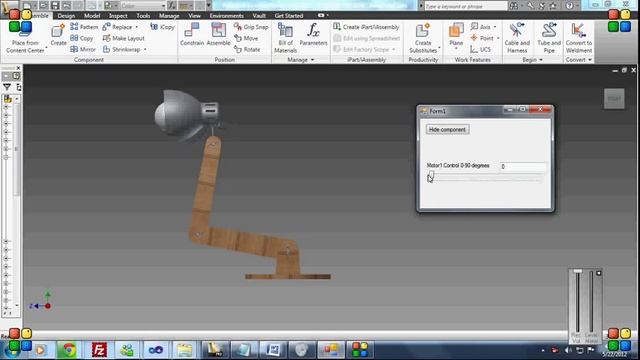Screen dimensions: 640x360
Task: Open the Axis tool dropdown arrow
Action: [x=495, y=27]
